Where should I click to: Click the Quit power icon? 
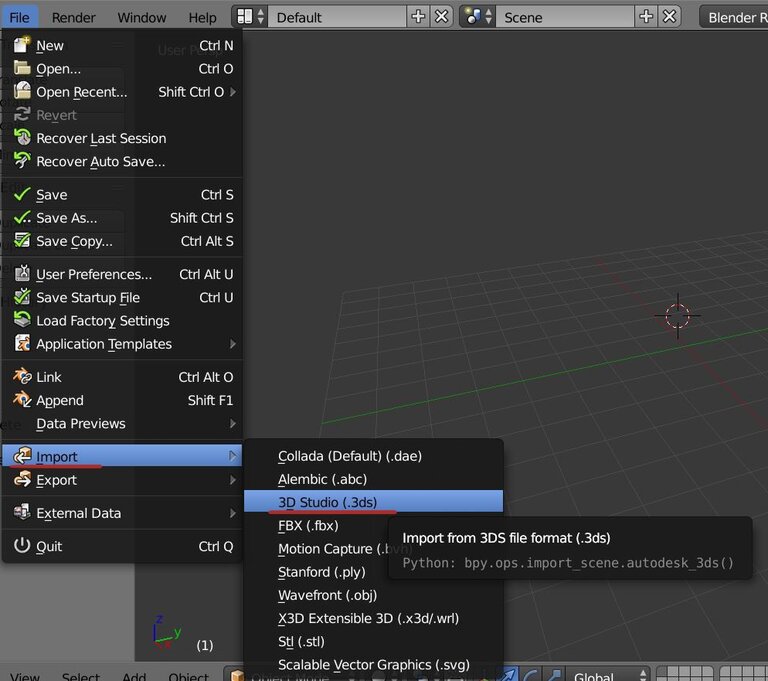tap(22, 545)
